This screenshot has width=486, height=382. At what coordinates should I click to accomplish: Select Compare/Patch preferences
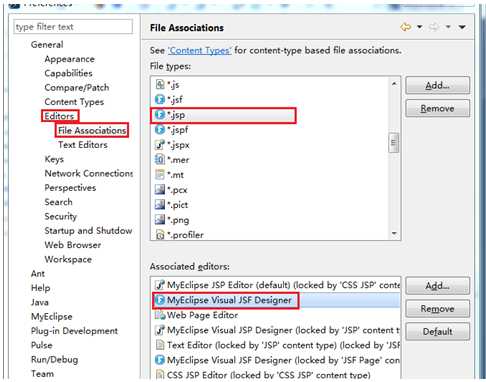click(x=77, y=87)
